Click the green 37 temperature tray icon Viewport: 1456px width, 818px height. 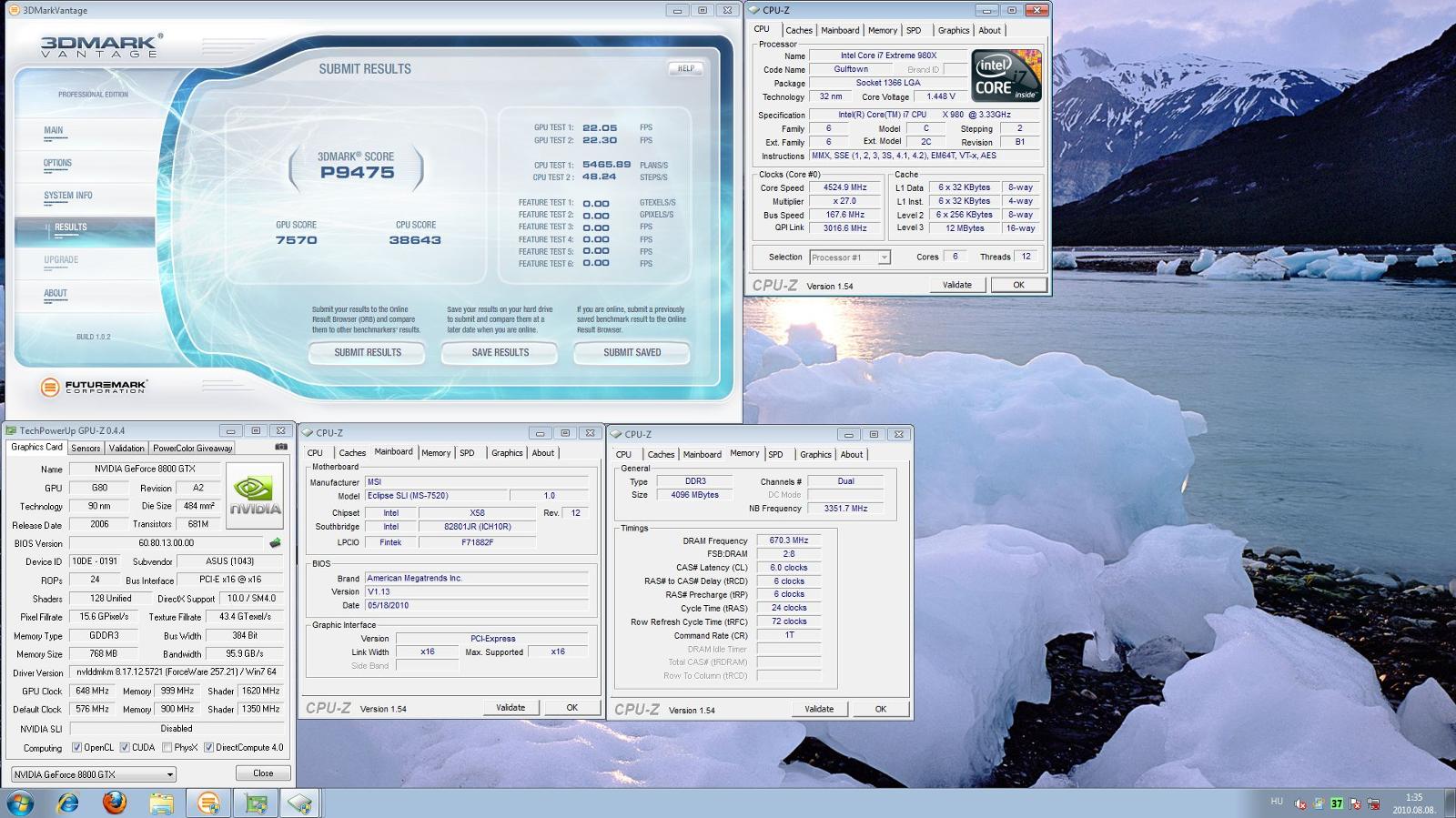click(x=1337, y=803)
